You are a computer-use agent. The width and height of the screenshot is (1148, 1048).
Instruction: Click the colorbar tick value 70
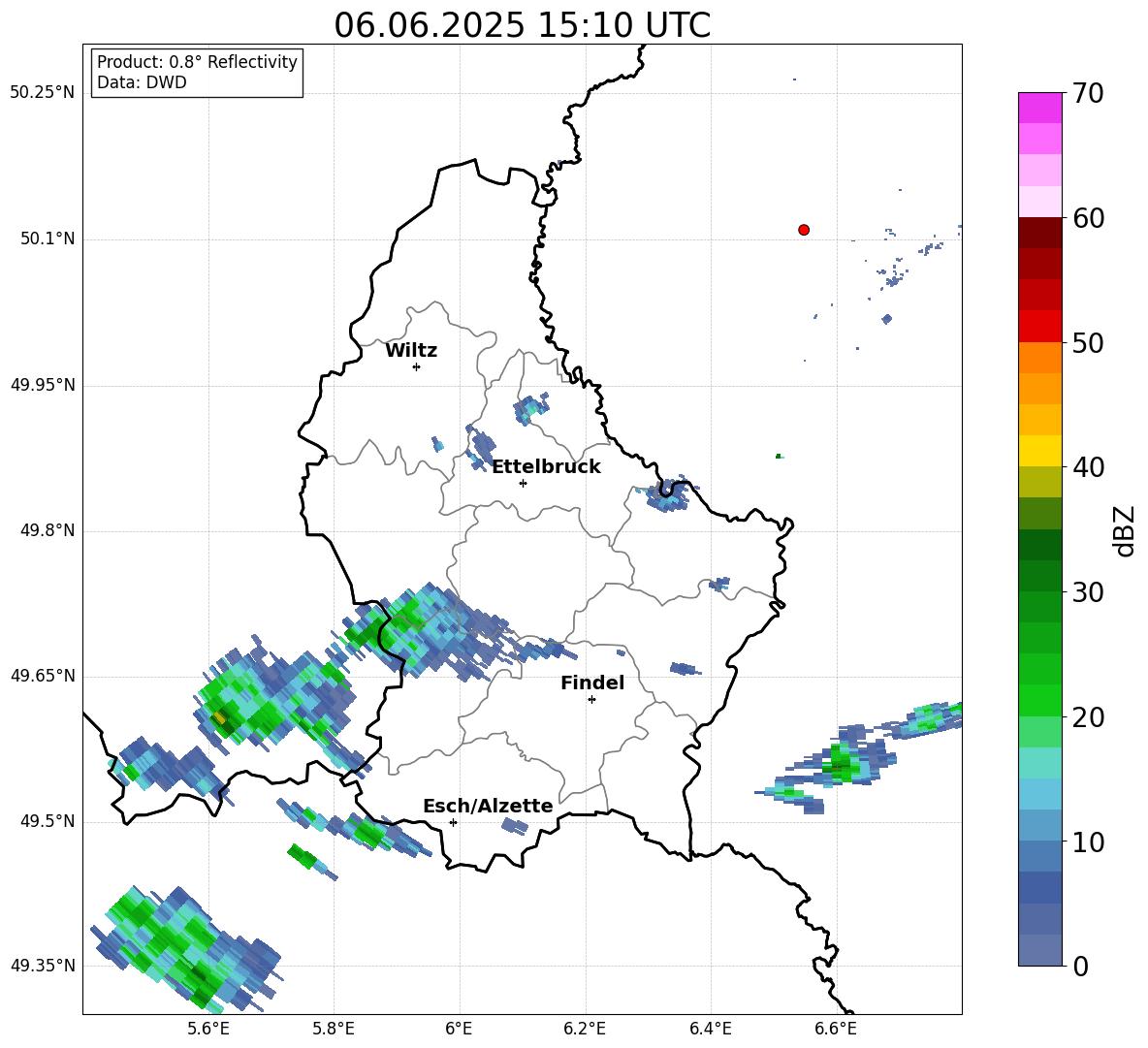[x=1088, y=94]
